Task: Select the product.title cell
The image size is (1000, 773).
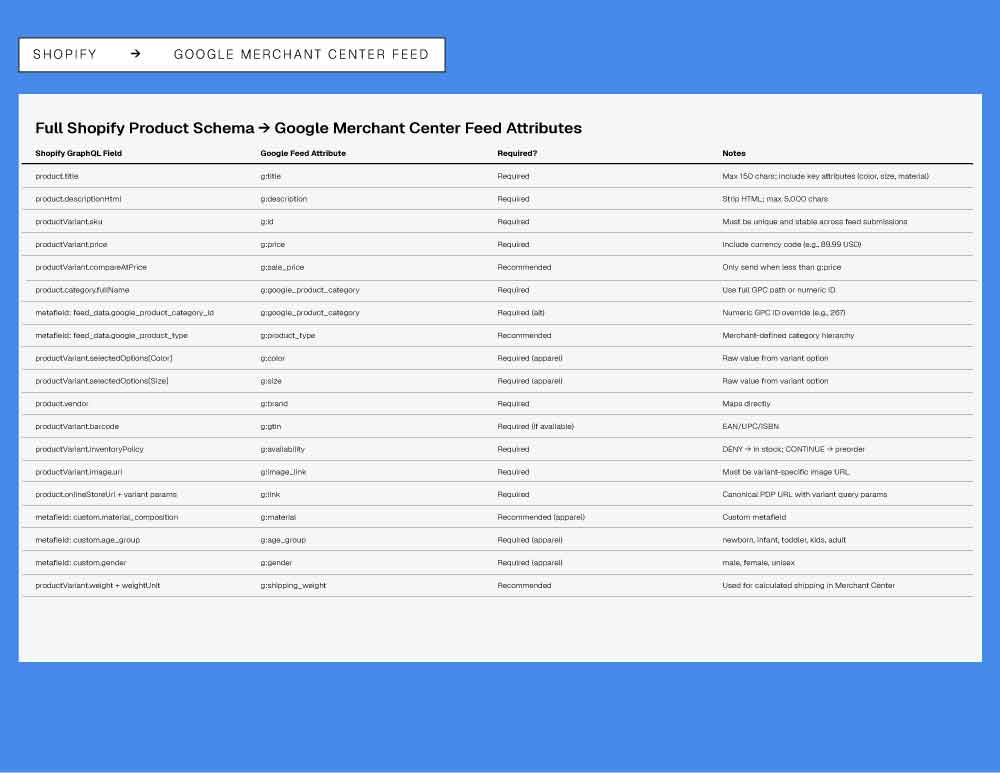Action: coord(57,176)
